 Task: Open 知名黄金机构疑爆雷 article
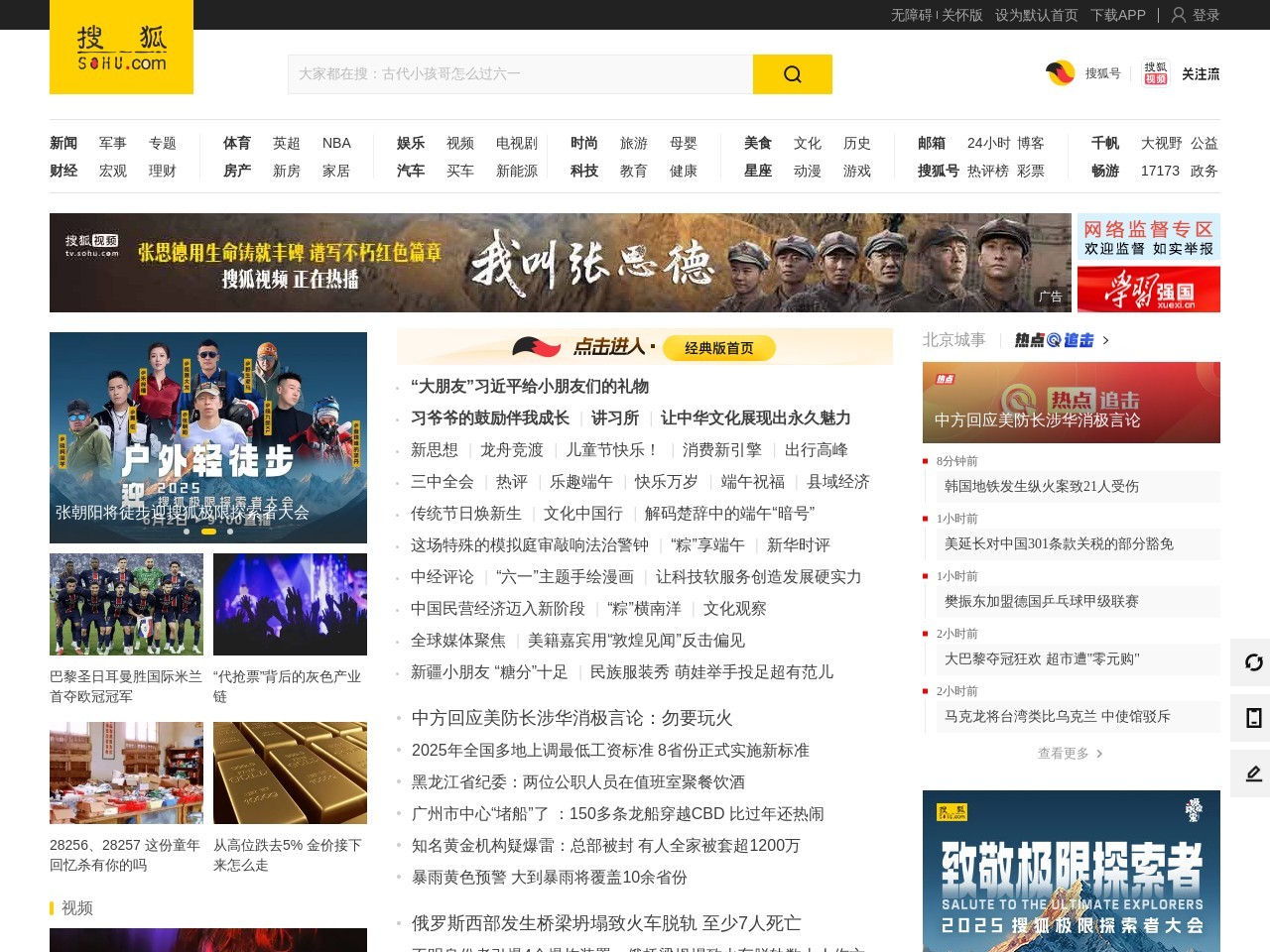[x=606, y=846]
